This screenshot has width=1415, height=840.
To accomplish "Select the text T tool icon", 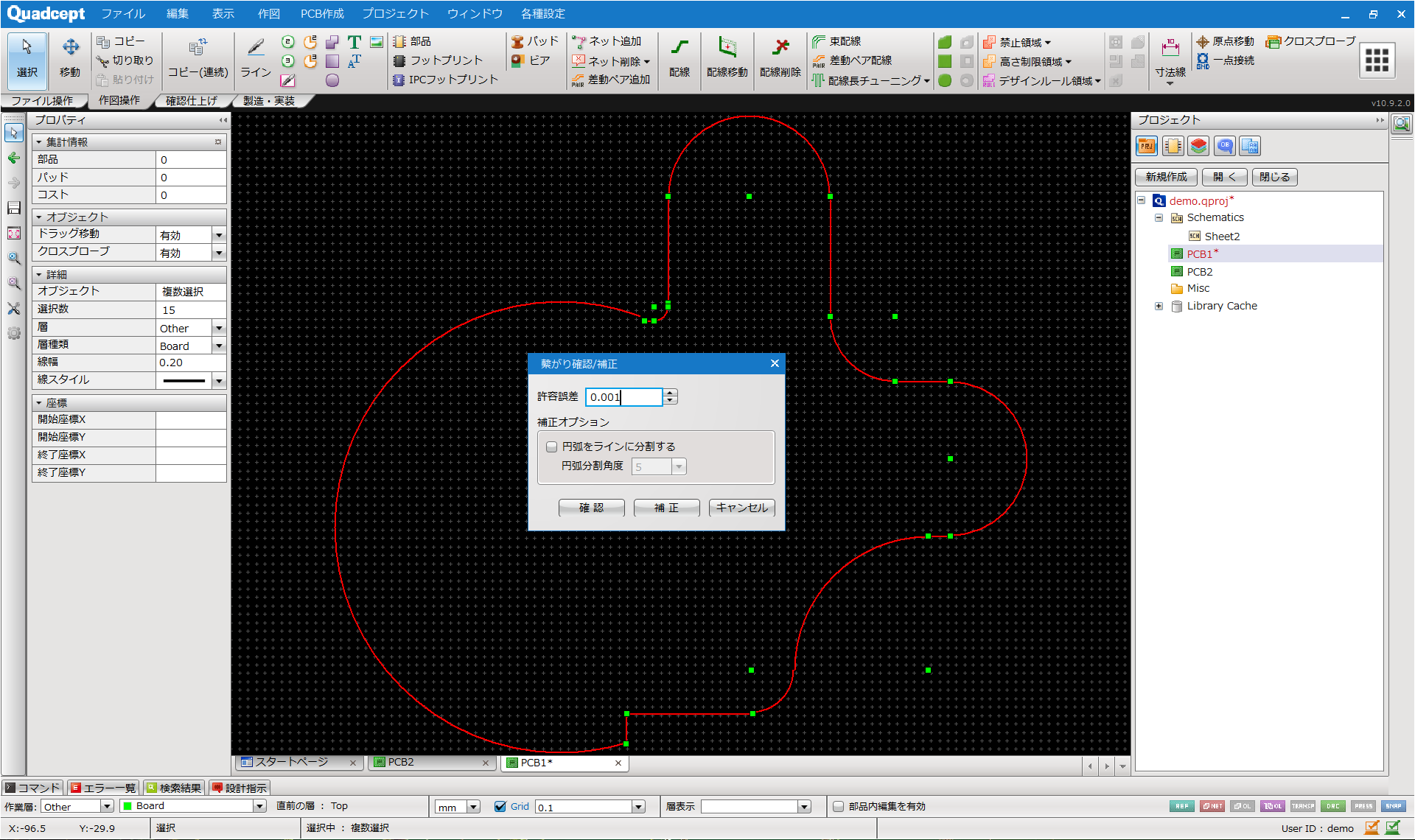I will (354, 42).
